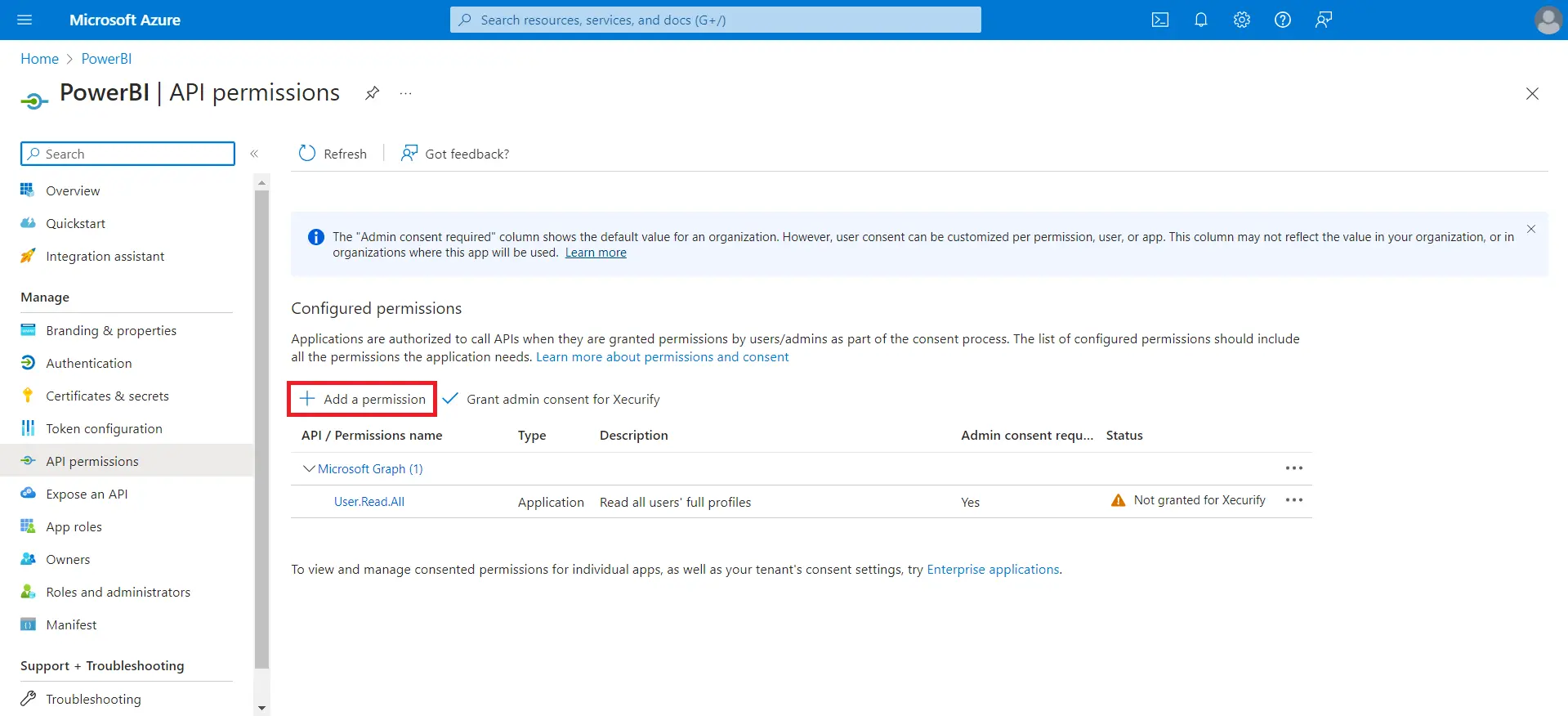Open the Enterprise applications link
The height and width of the screenshot is (716, 1568).
pyautogui.click(x=993, y=570)
